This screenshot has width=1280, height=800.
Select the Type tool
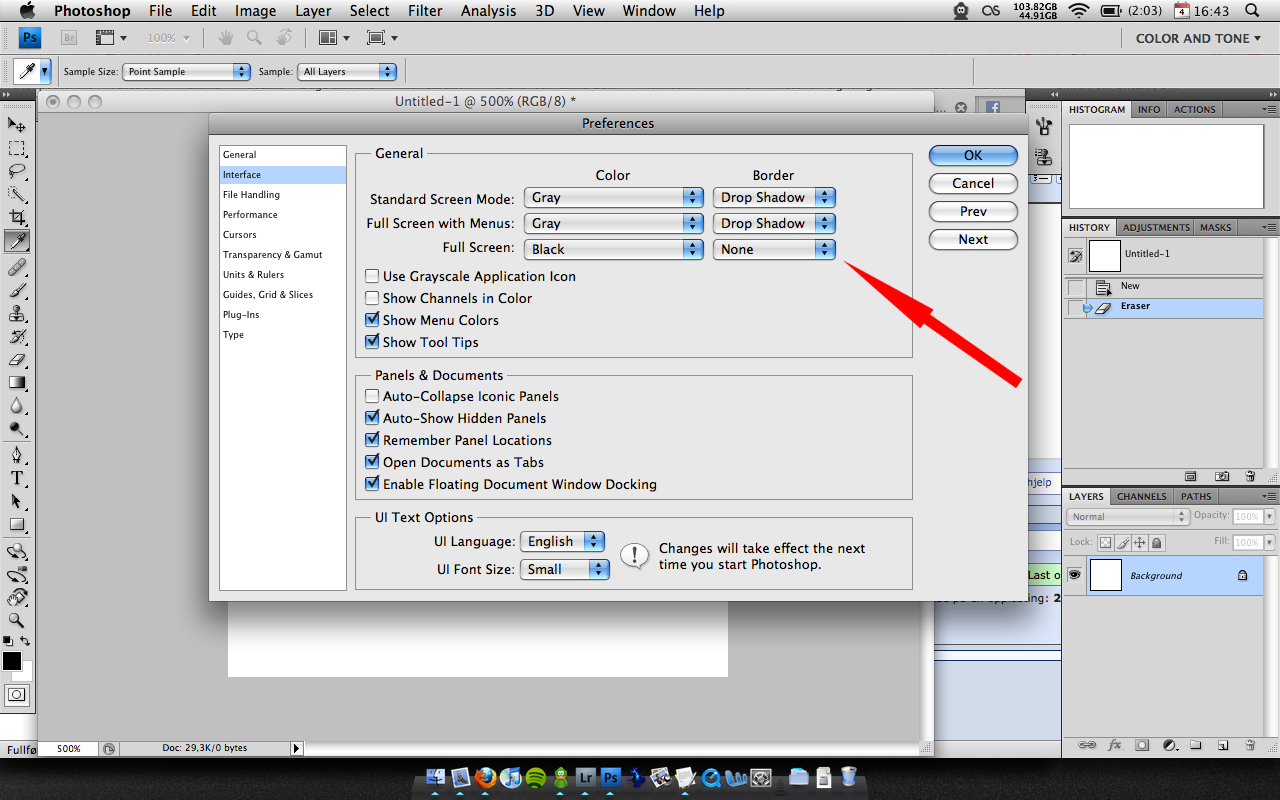(17, 479)
